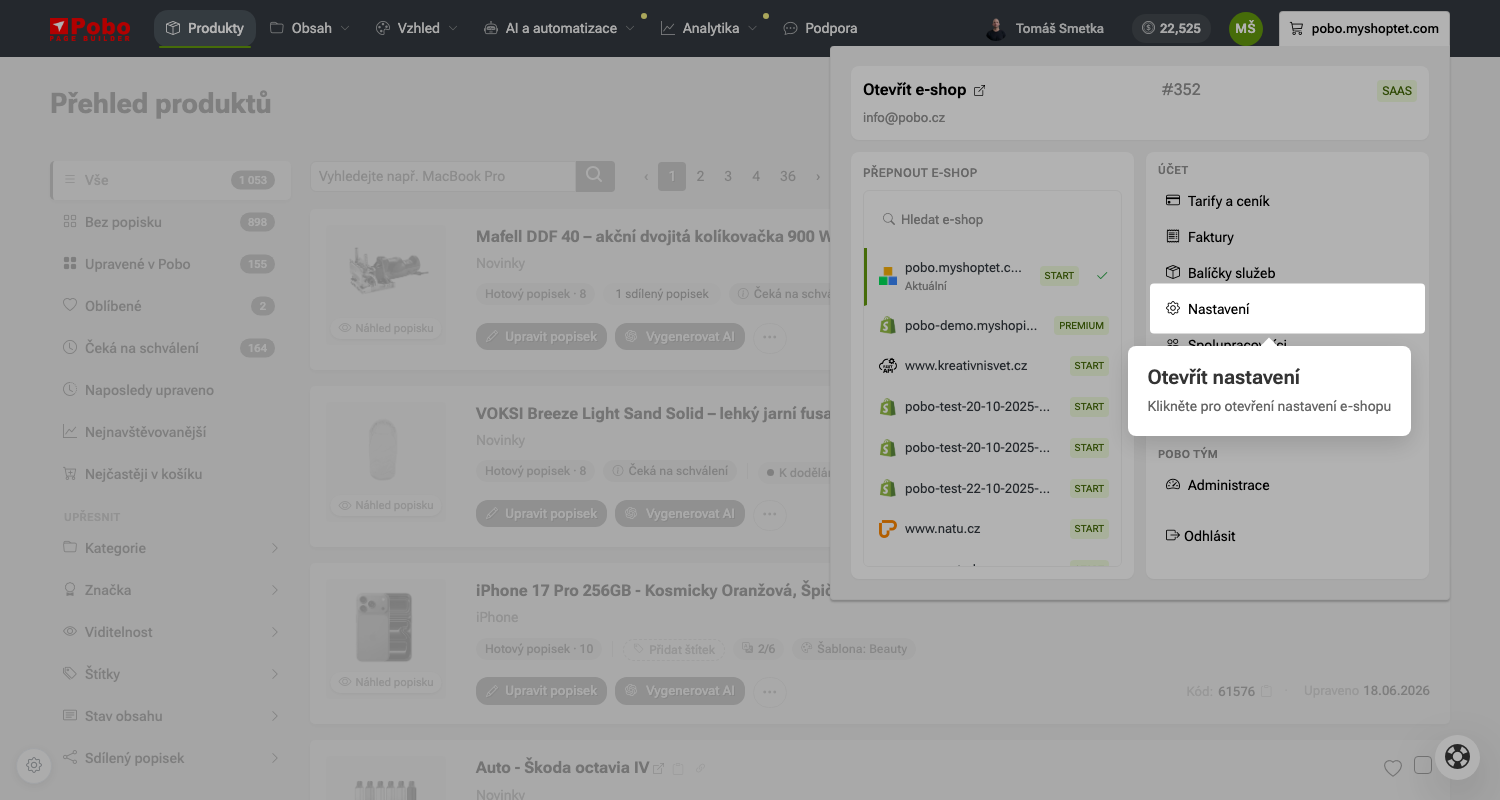This screenshot has width=1500, height=800.
Task: Click the 22,525 credits badge
Action: point(1171,28)
